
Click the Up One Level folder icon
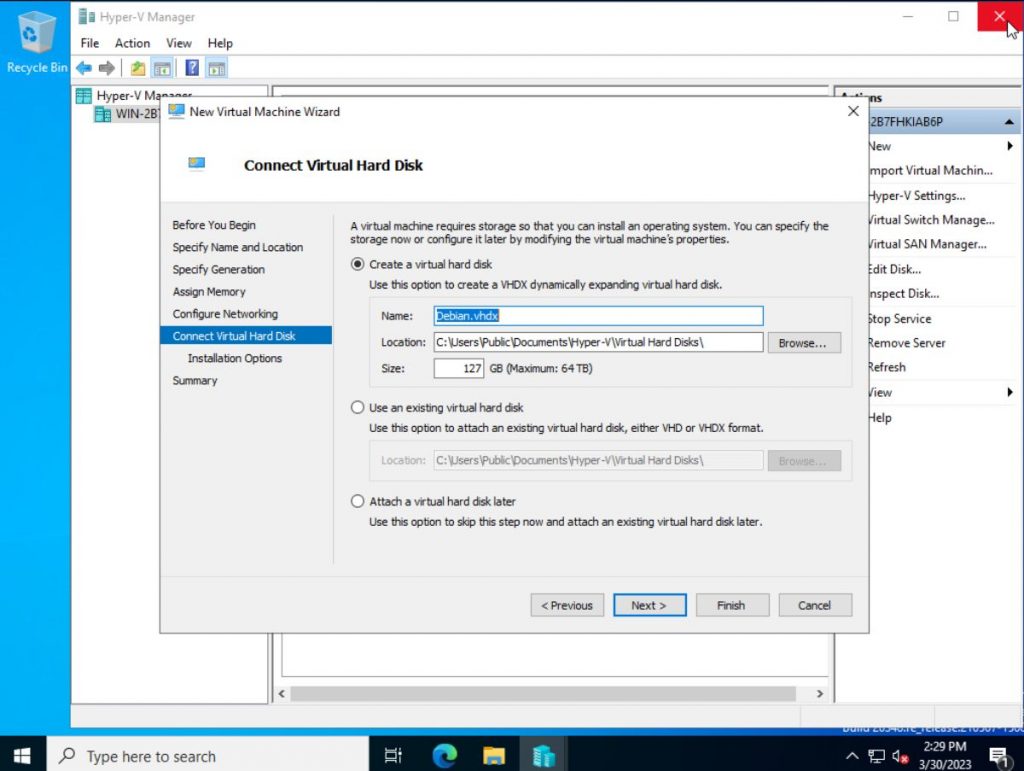pos(138,68)
